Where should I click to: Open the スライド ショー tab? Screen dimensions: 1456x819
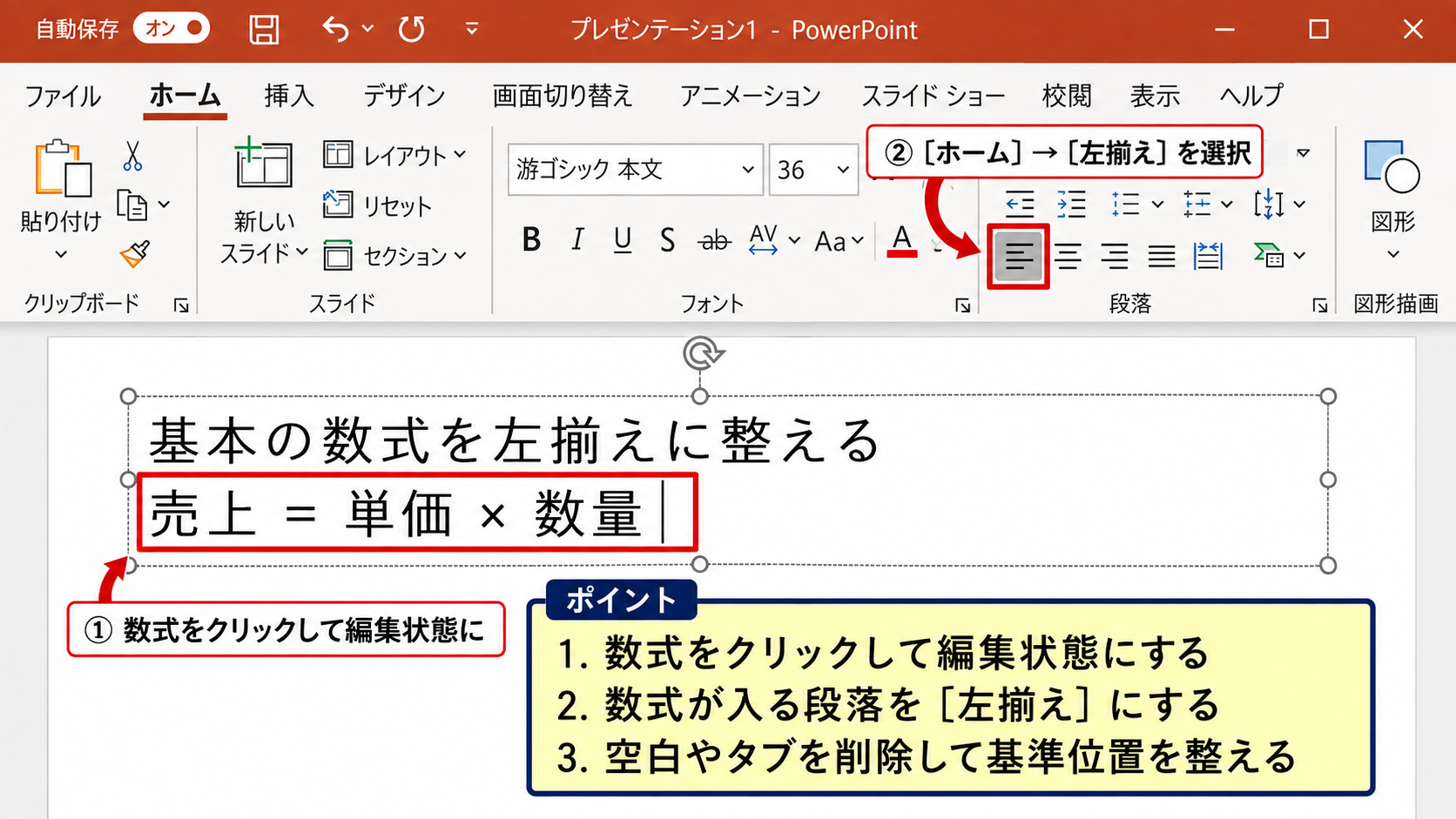[933, 95]
